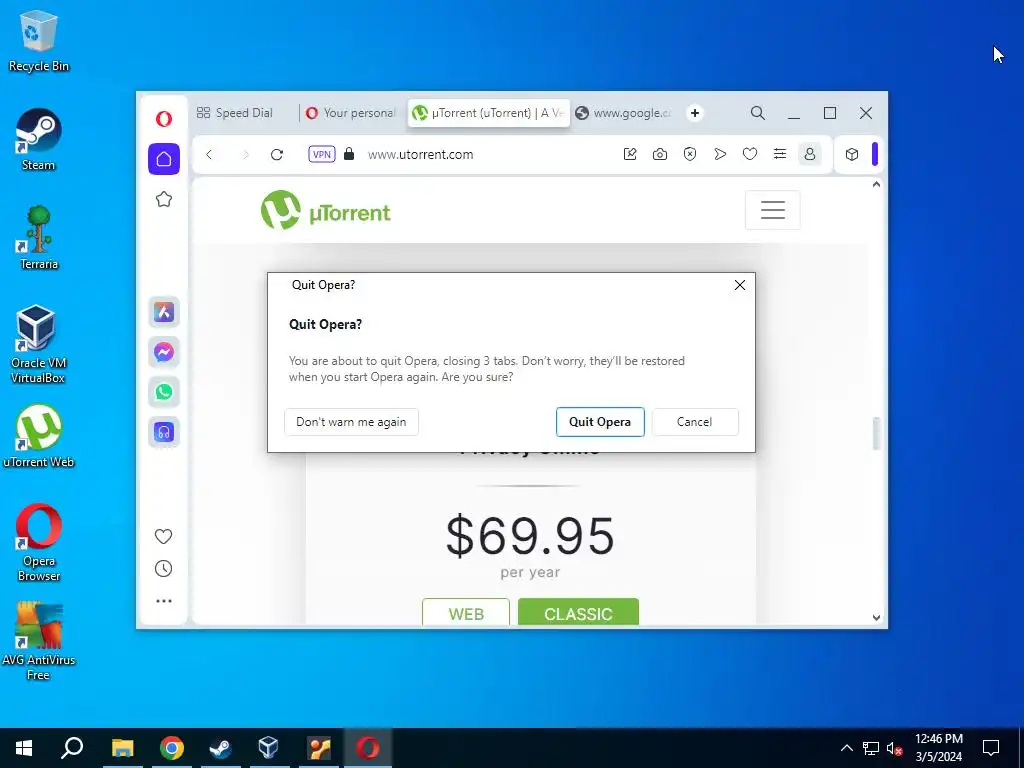1024x768 pixels.
Task: Open the music player sidebar icon
Action: pyautogui.click(x=164, y=432)
